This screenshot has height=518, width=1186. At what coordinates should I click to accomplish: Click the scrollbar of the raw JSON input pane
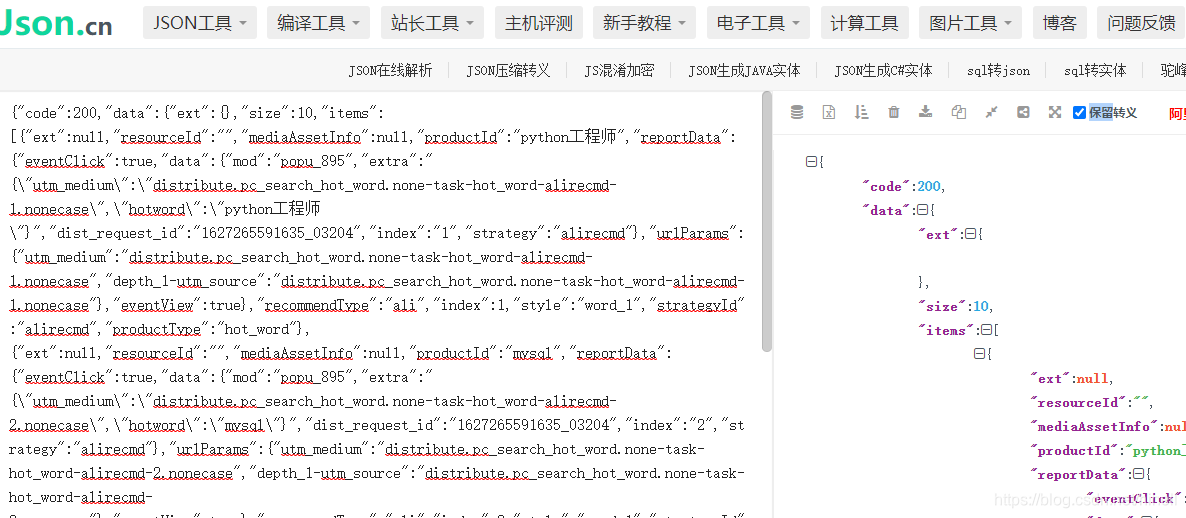pyautogui.click(x=767, y=221)
